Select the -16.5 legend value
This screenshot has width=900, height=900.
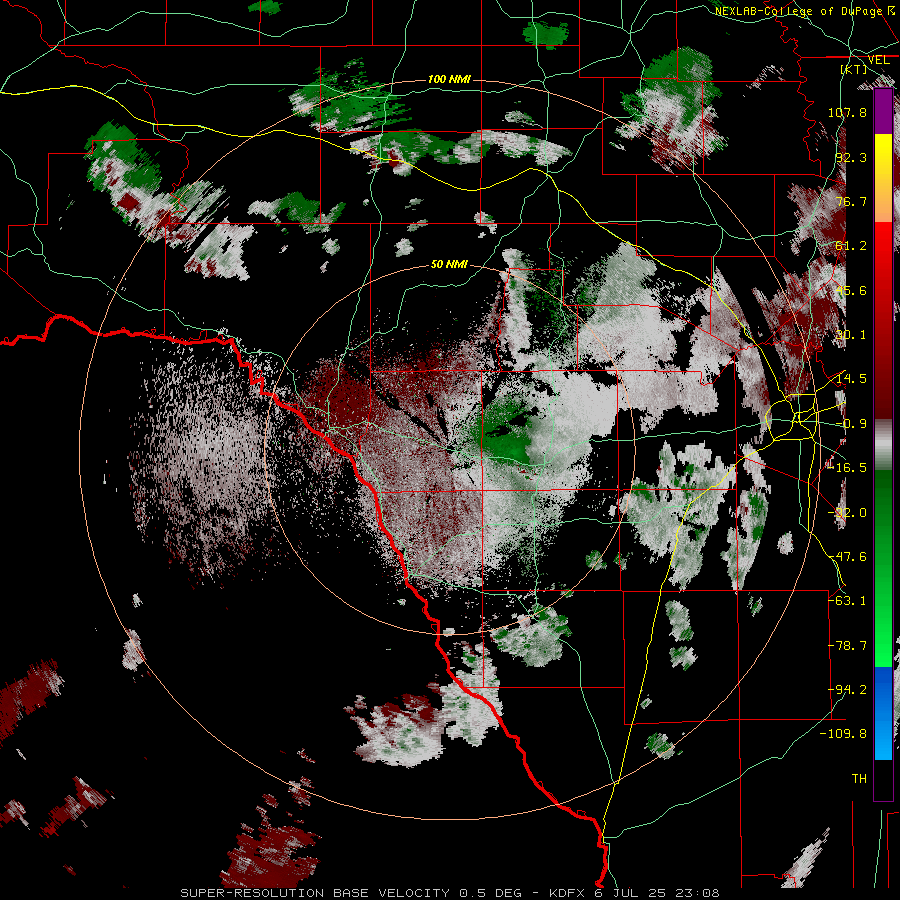coord(847,468)
